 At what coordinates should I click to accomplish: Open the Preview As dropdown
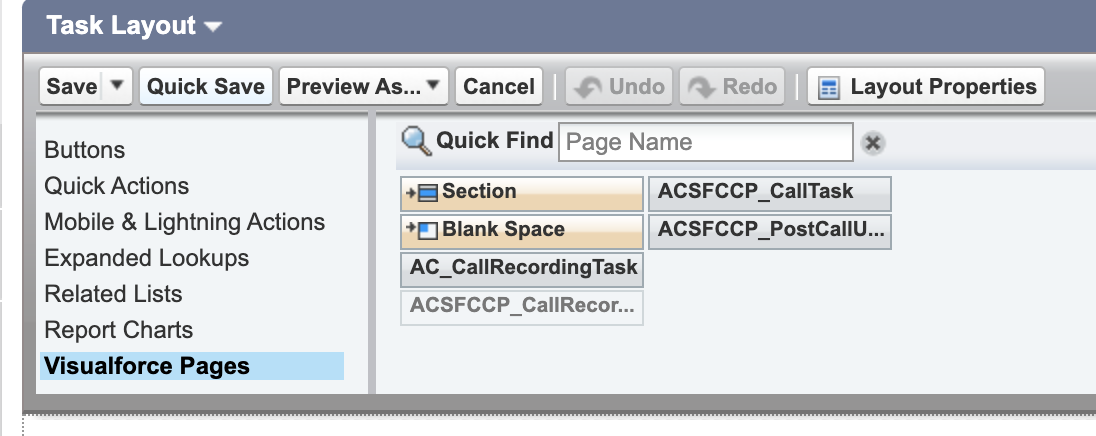[363, 86]
